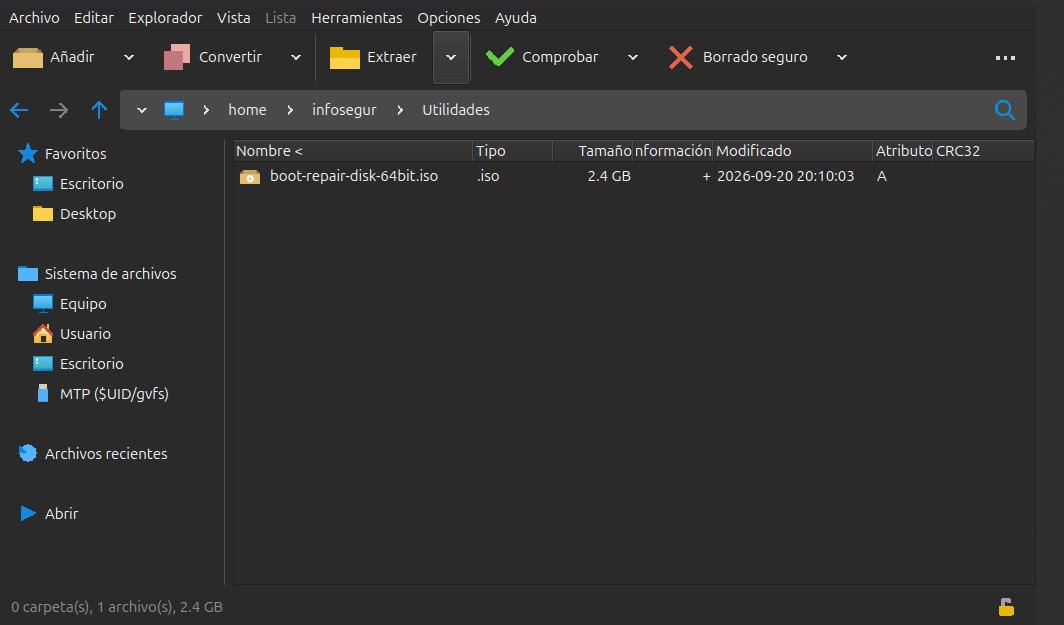The image size is (1064, 625).
Task: Select Escritorio under Sistema de archivos
Action: coord(92,364)
